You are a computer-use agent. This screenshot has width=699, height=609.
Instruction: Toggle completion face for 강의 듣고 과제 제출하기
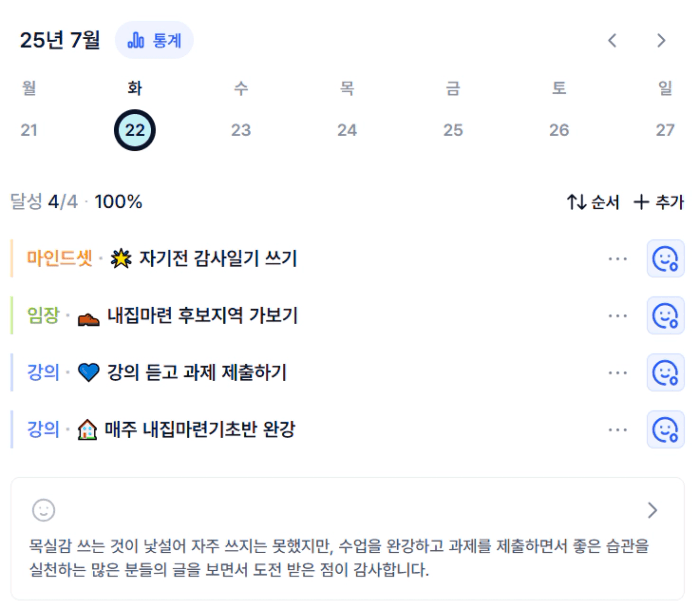pyautogui.click(x=665, y=373)
